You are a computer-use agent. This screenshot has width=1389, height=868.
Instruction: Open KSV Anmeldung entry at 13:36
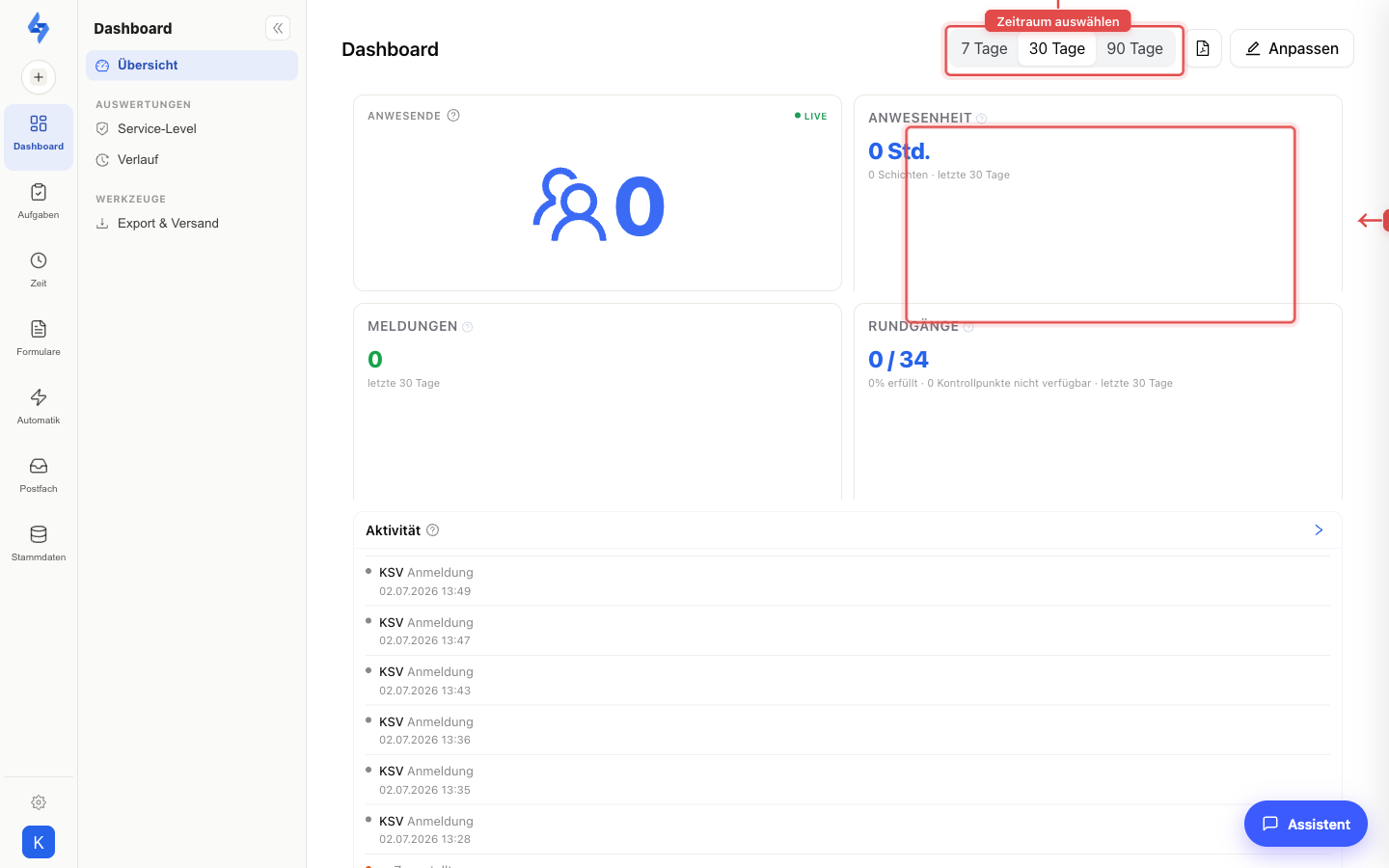click(848, 730)
